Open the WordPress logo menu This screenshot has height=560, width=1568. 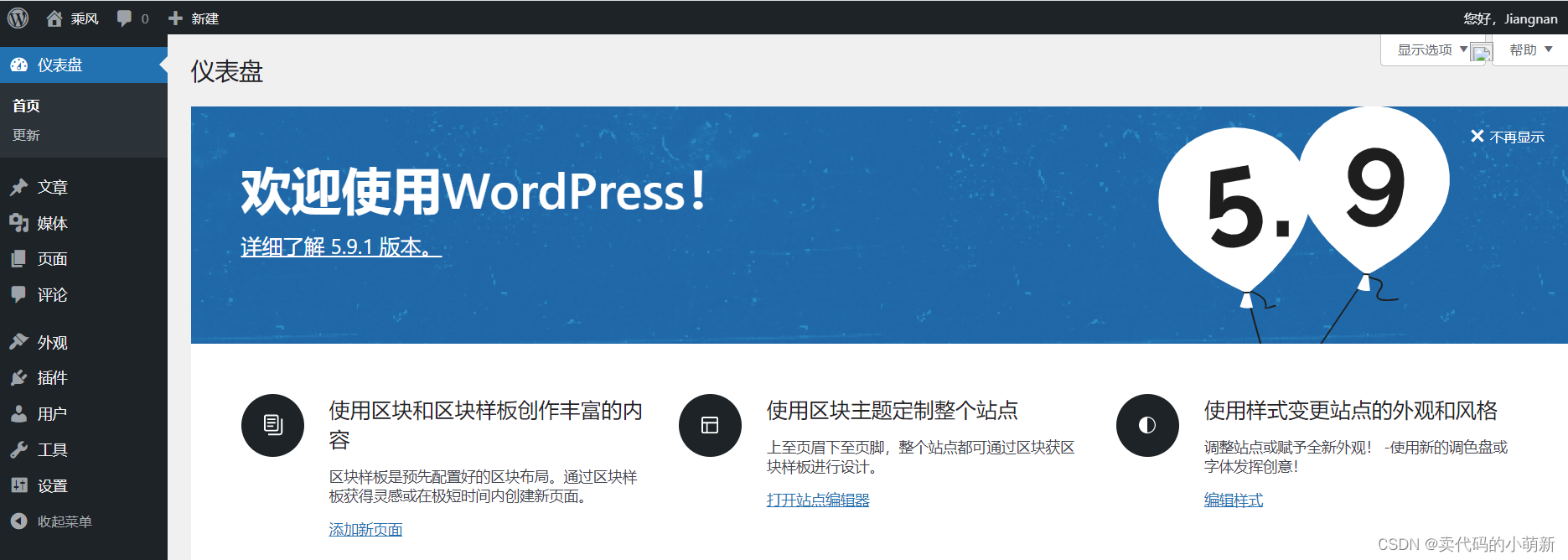(x=18, y=18)
